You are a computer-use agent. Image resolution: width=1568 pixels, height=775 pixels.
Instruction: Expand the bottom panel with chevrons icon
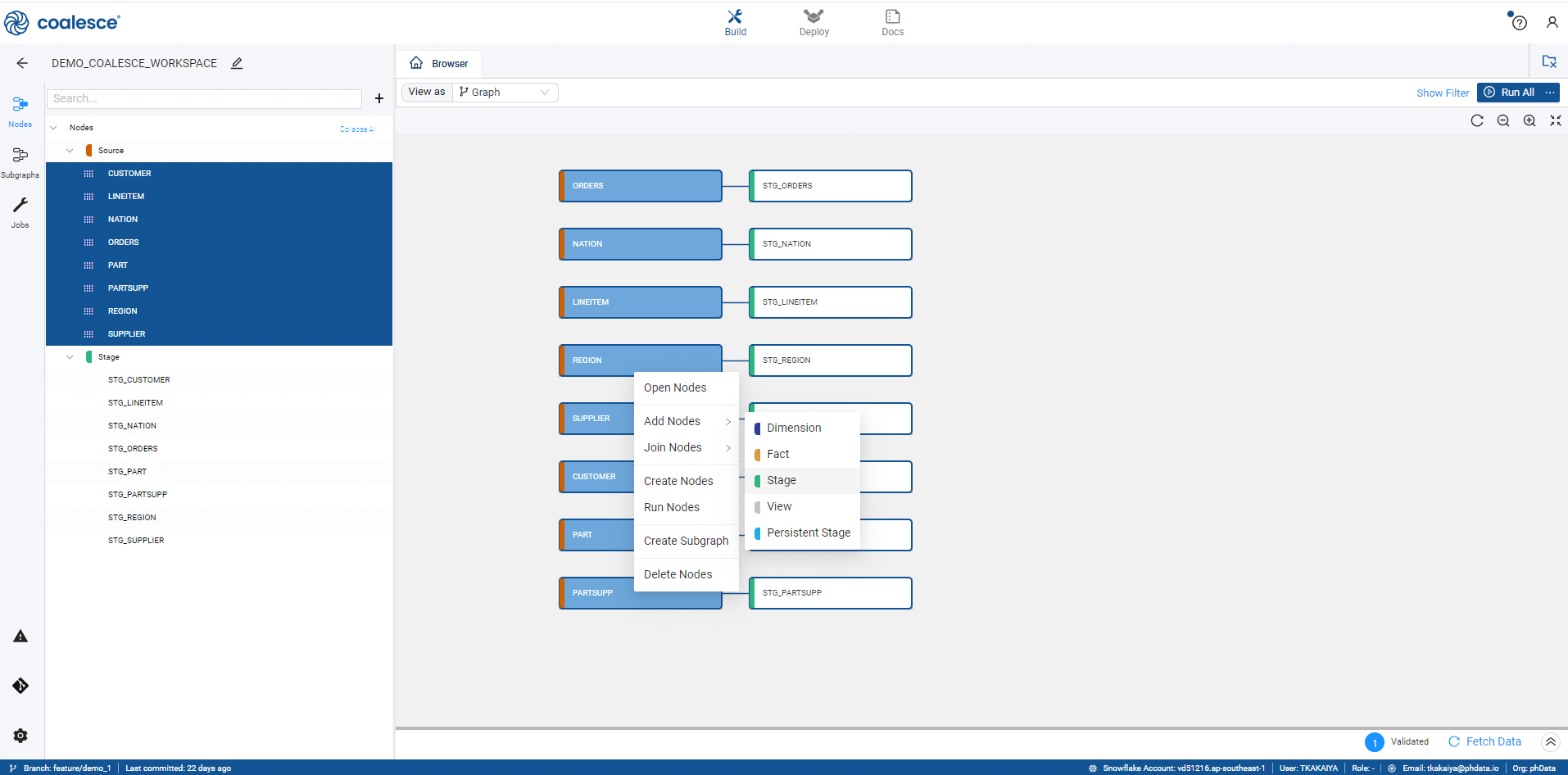click(x=1551, y=742)
